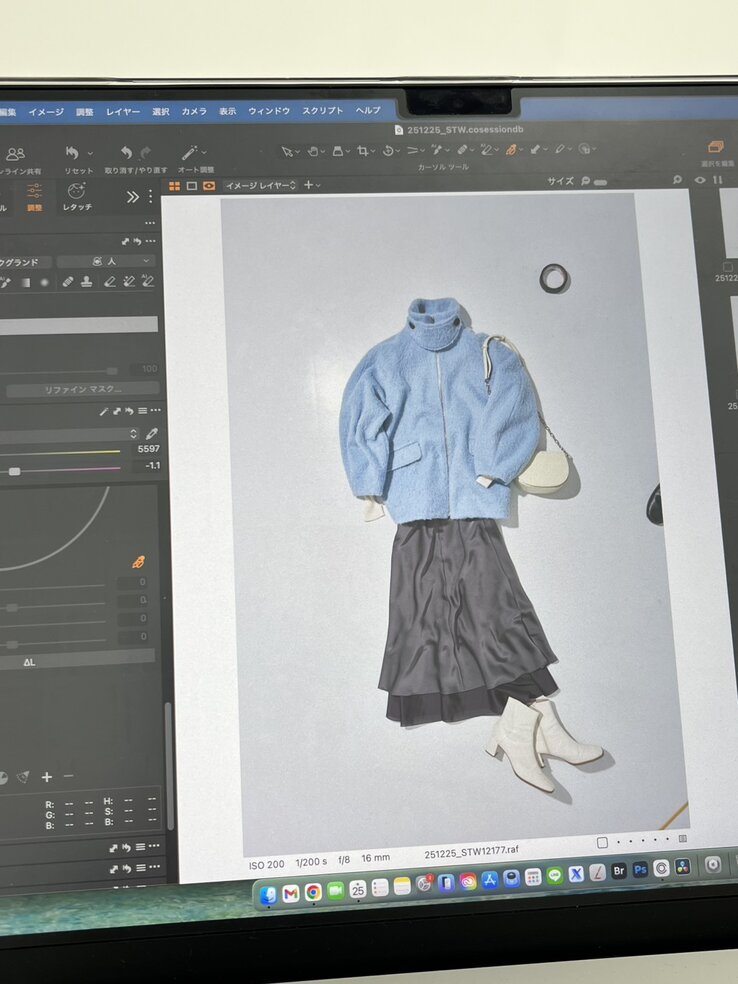
Task: Select the annotation pencil cursor tool
Action: pos(560,149)
